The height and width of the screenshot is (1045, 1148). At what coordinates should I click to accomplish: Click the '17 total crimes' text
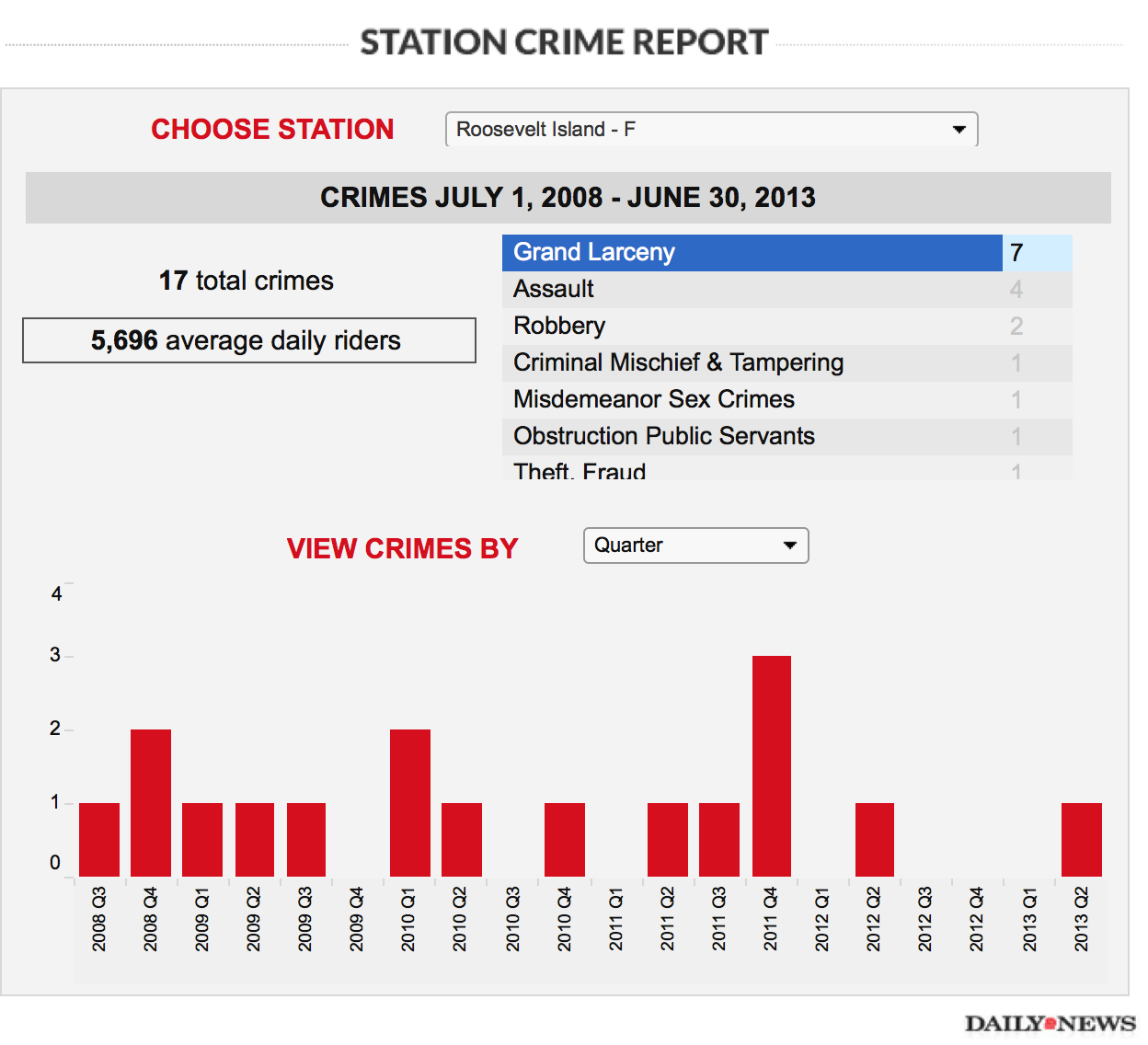pos(245,281)
